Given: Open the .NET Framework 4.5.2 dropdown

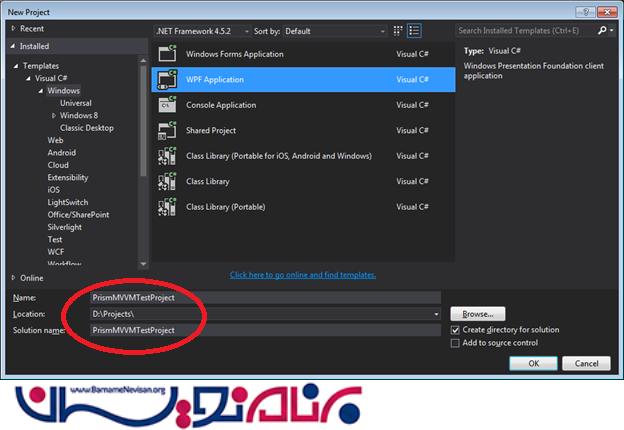Looking at the screenshot, I should tap(203, 31).
